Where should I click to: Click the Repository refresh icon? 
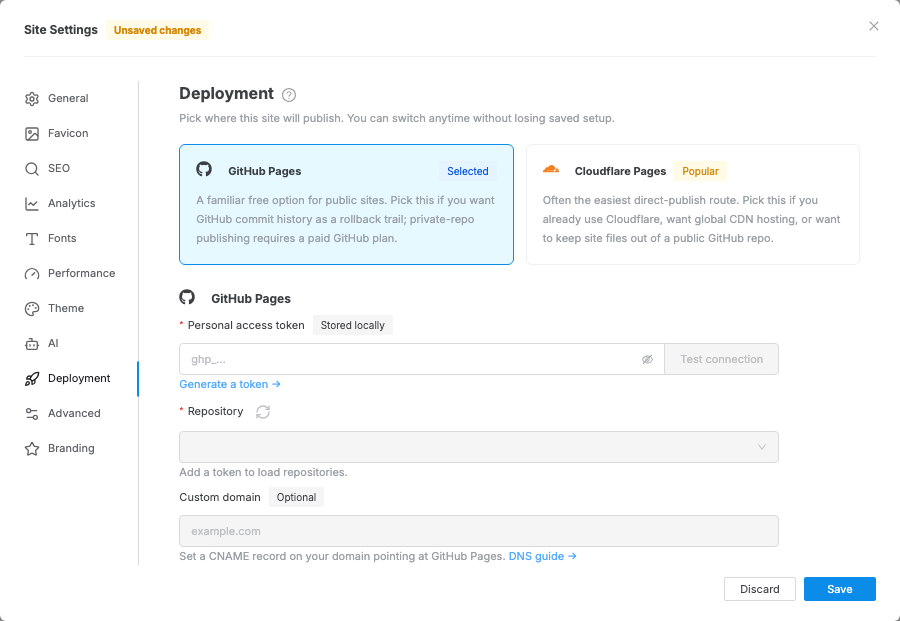[263, 412]
